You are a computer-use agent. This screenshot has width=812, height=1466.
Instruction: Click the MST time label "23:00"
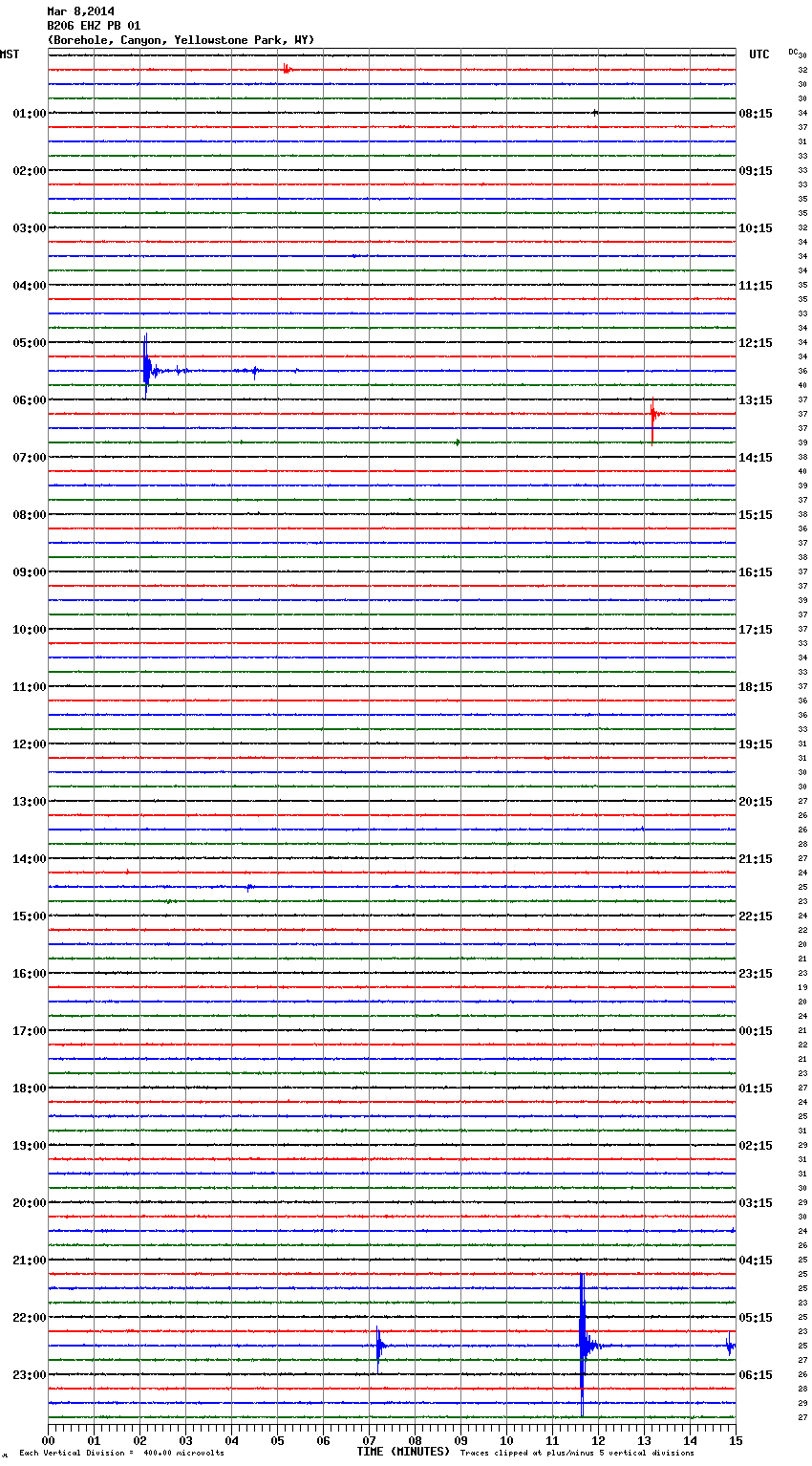point(30,1375)
